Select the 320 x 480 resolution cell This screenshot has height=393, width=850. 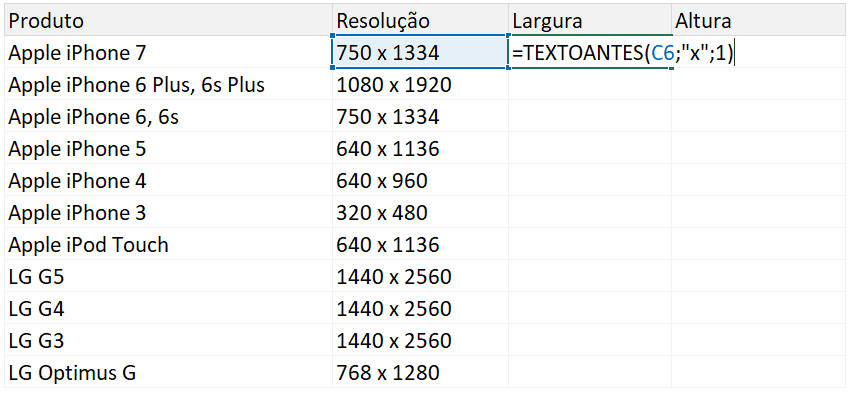pos(421,212)
